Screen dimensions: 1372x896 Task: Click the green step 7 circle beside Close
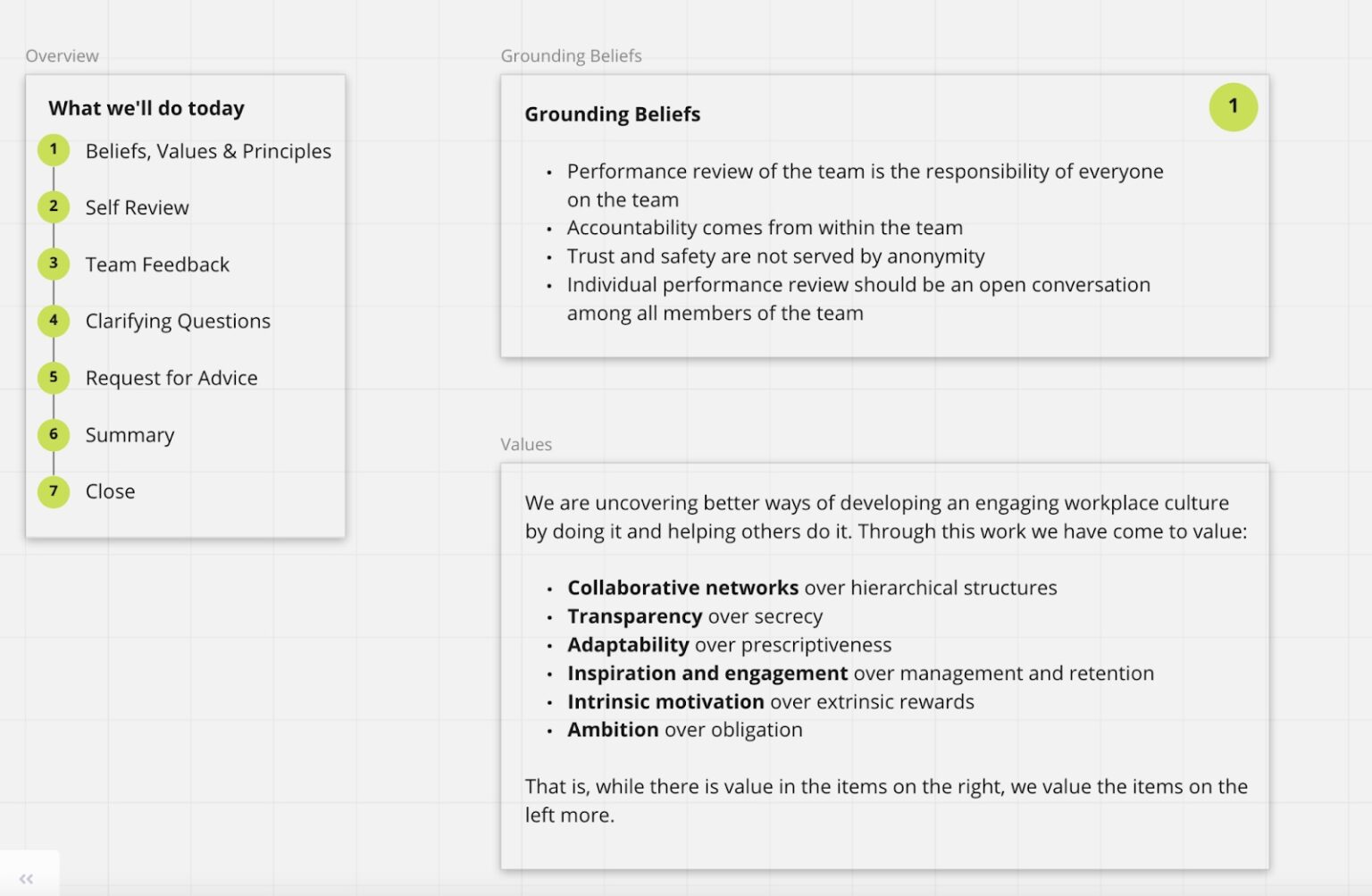(54, 490)
